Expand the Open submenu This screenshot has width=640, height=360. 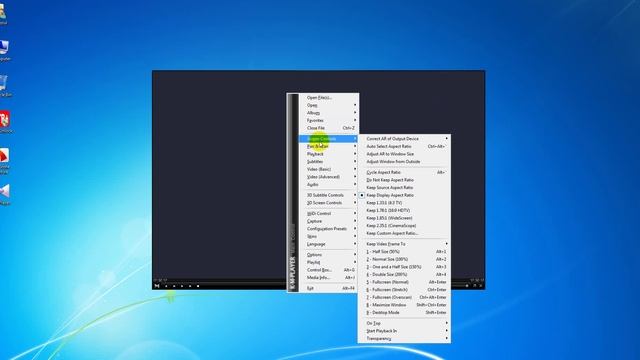pos(329,105)
